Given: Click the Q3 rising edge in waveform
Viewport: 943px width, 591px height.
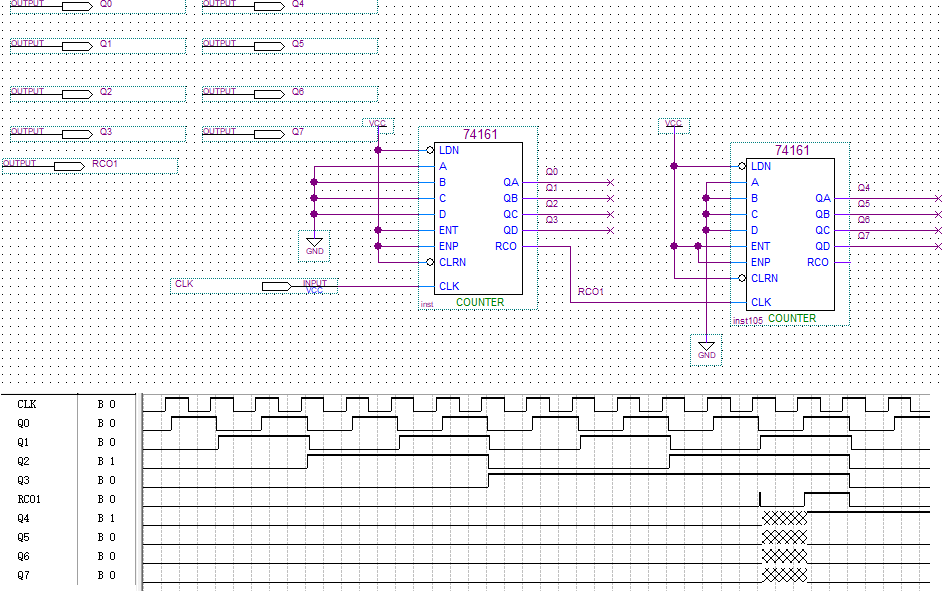Looking at the screenshot, I should [x=488, y=480].
